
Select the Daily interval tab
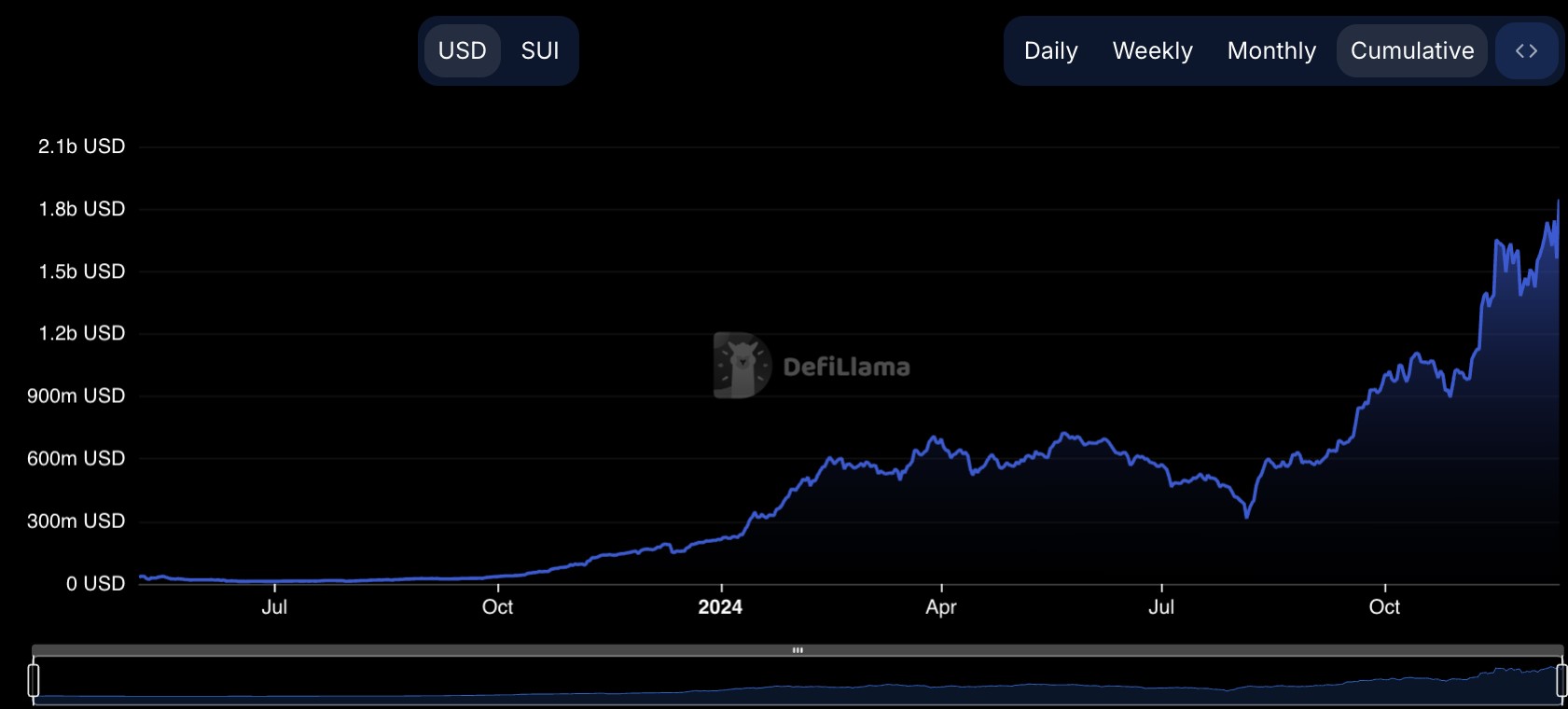click(x=1050, y=51)
